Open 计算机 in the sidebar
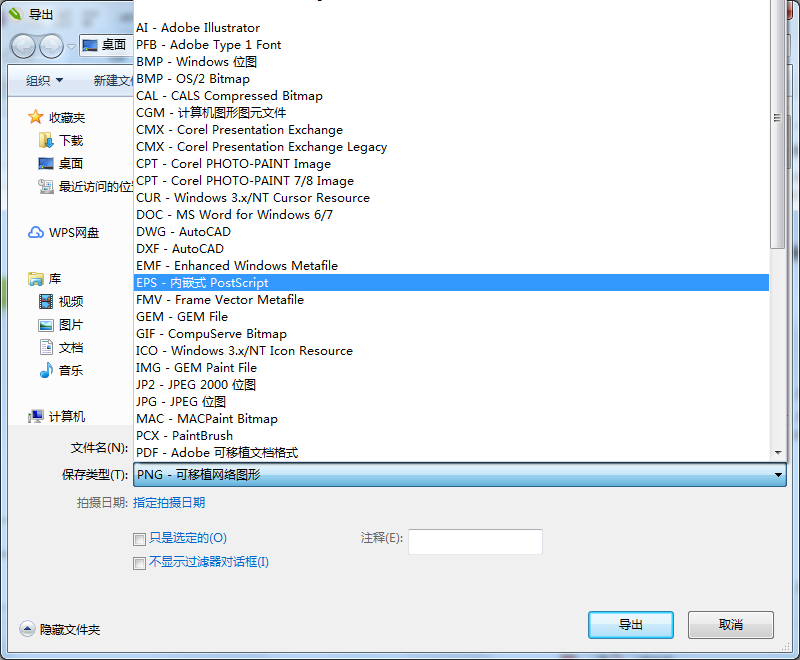800x660 pixels. (56, 417)
